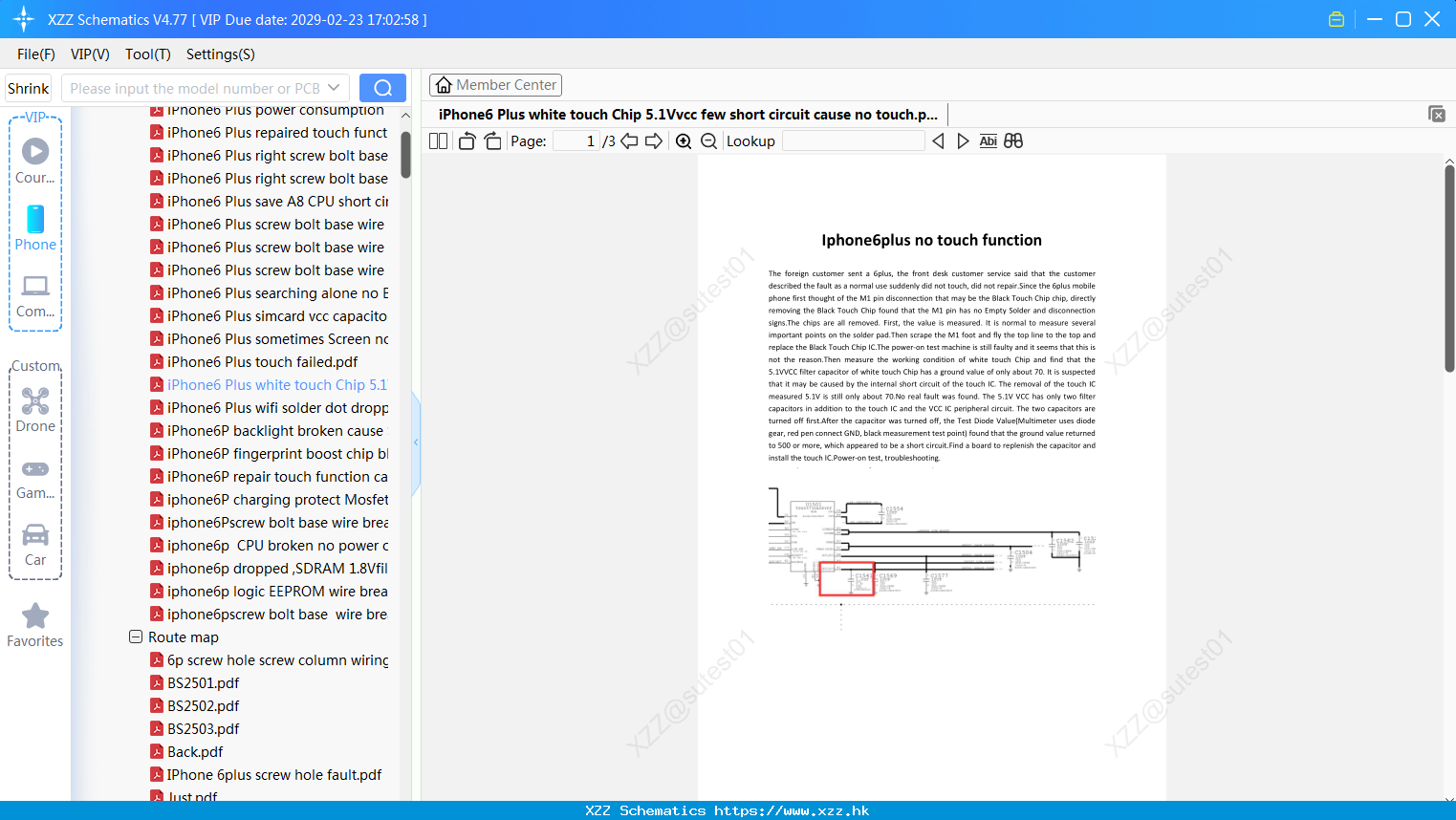Open iPhone6 Plus save A8 CPU file
1456x820 pixels.
(269, 202)
